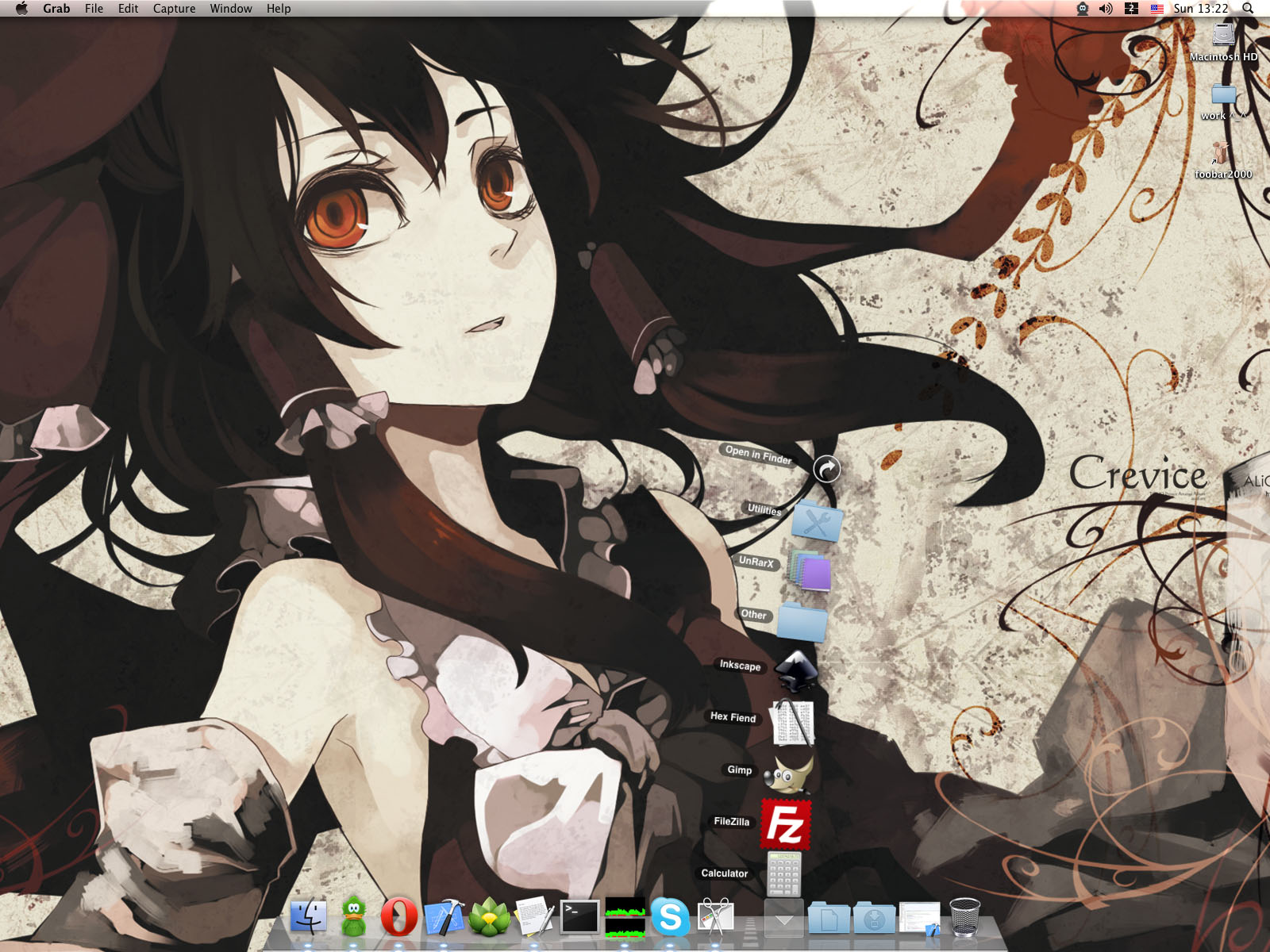
Task: Click the Skype icon in the Dock
Action: pyautogui.click(x=670, y=918)
